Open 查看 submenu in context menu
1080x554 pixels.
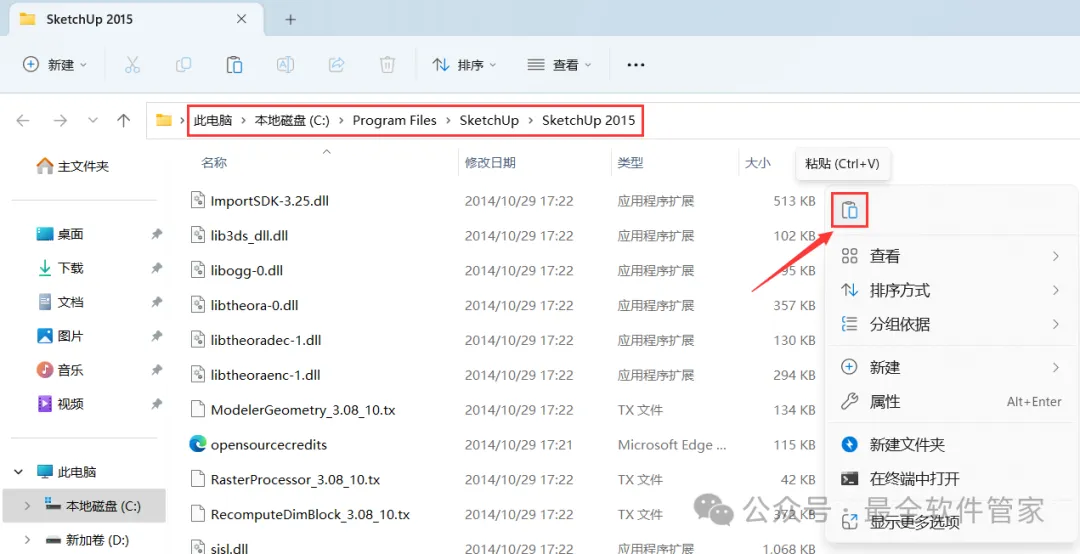[x=951, y=256]
